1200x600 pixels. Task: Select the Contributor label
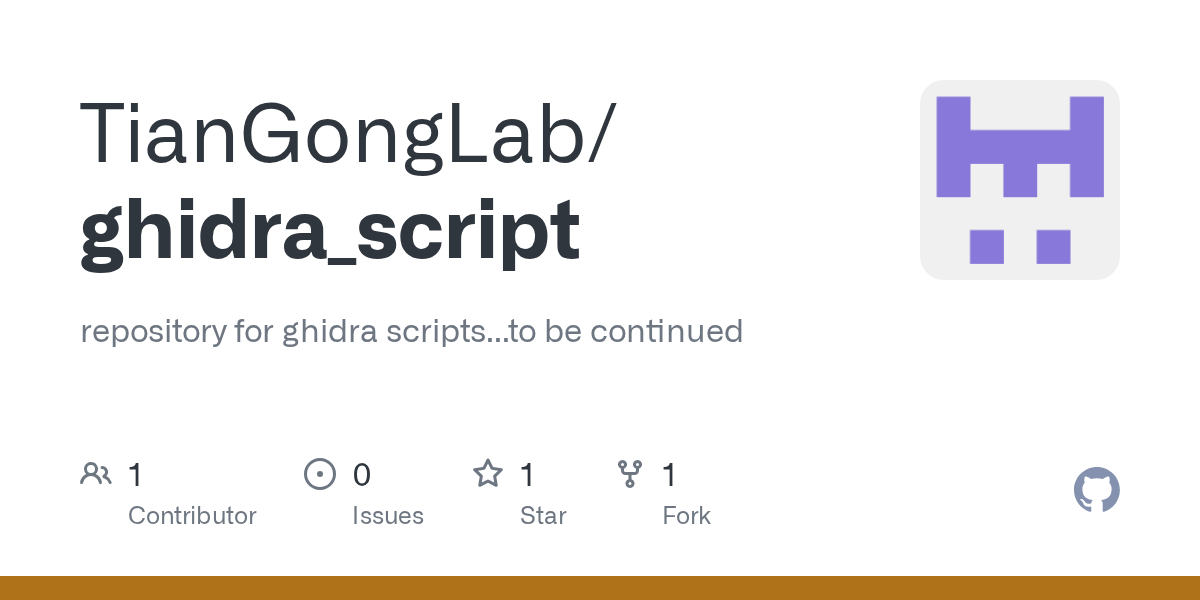pos(192,516)
